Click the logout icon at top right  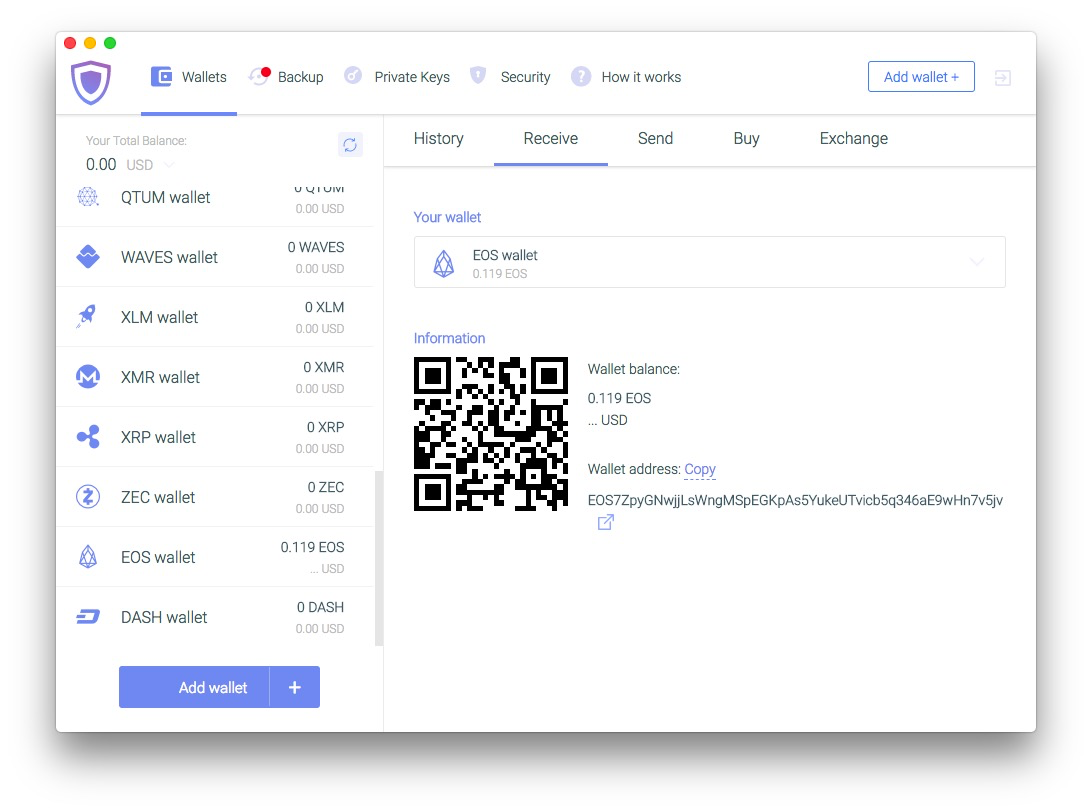(1003, 78)
